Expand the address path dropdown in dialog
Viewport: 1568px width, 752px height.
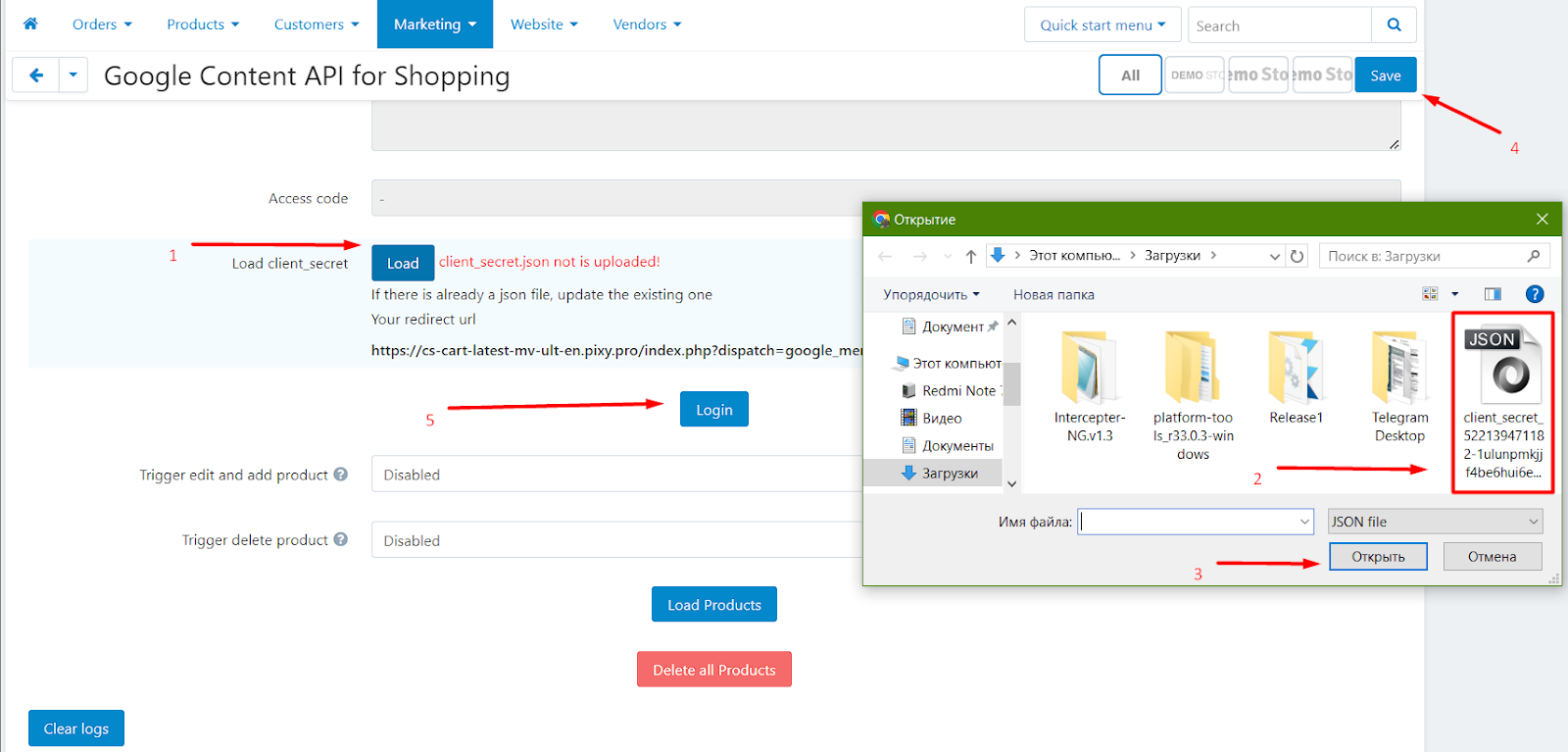coord(1274,256)
